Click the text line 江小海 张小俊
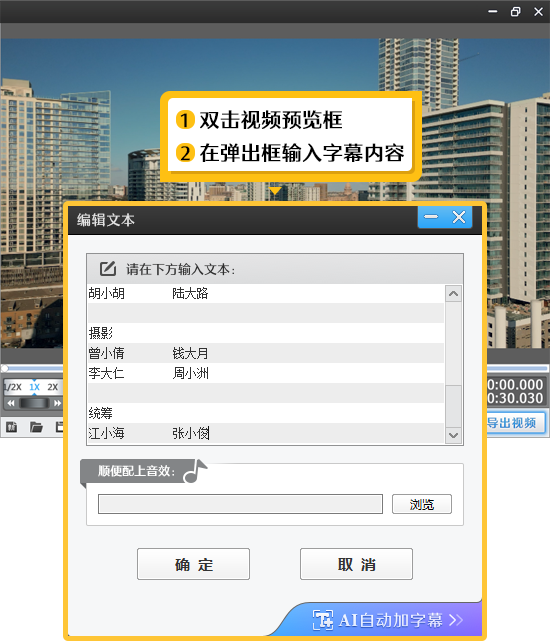The height and width of the screenshot is (641, 550). pos(266,433)
